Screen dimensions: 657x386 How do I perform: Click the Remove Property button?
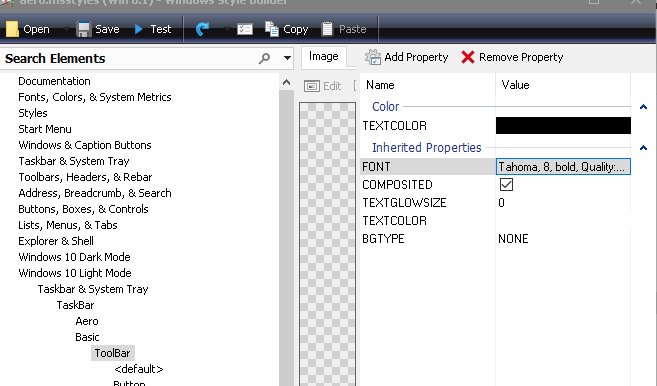(x=512, y=57)
